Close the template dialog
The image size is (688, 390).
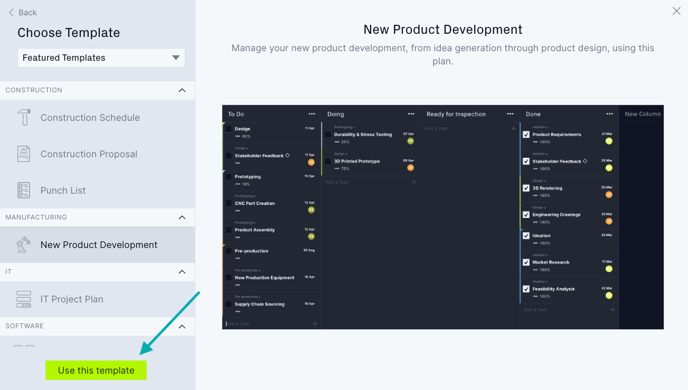(676, 11)
